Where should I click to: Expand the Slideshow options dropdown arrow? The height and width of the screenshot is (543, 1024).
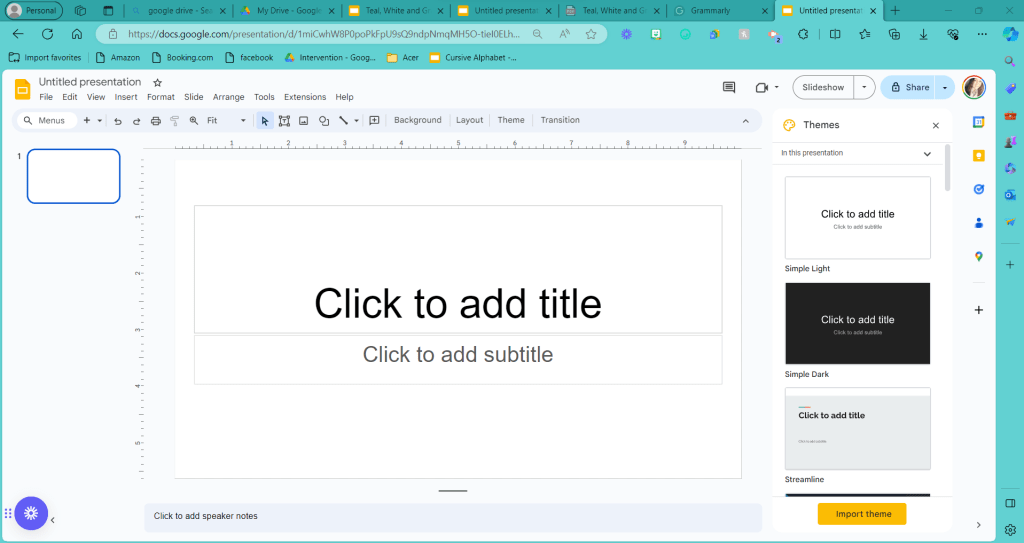tap(865, 88)
